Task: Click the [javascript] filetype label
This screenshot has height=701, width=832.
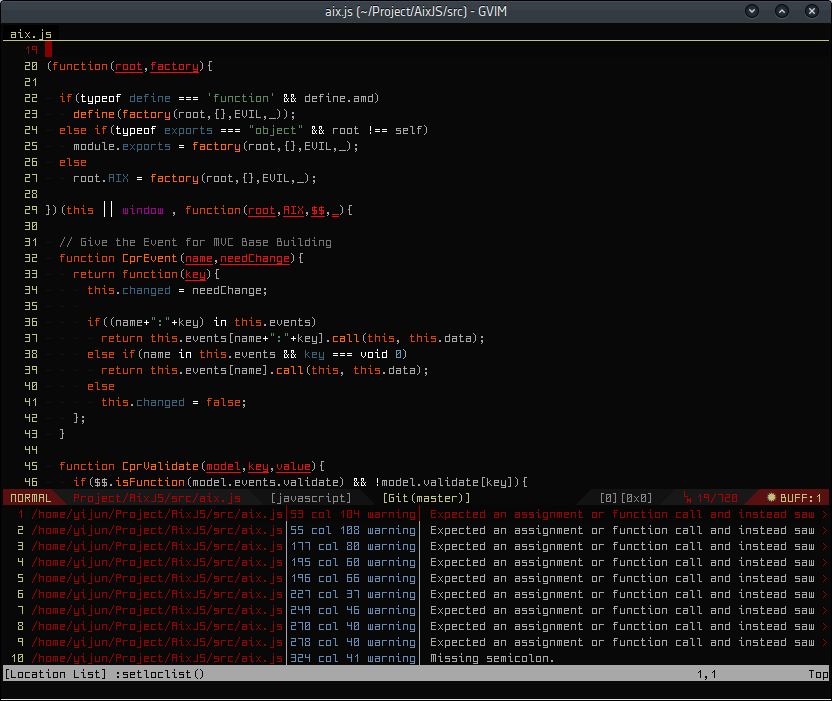Action: point(310,498)
